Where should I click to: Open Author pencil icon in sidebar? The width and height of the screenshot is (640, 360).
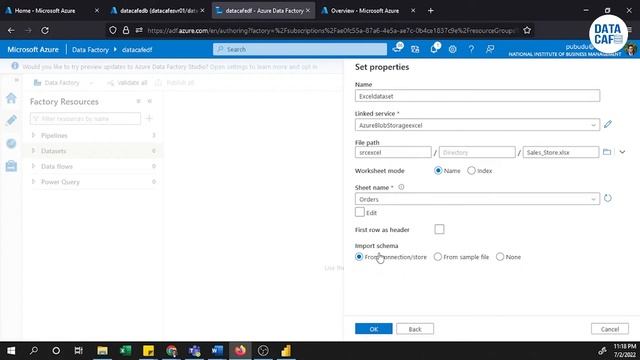click(11, 120)
